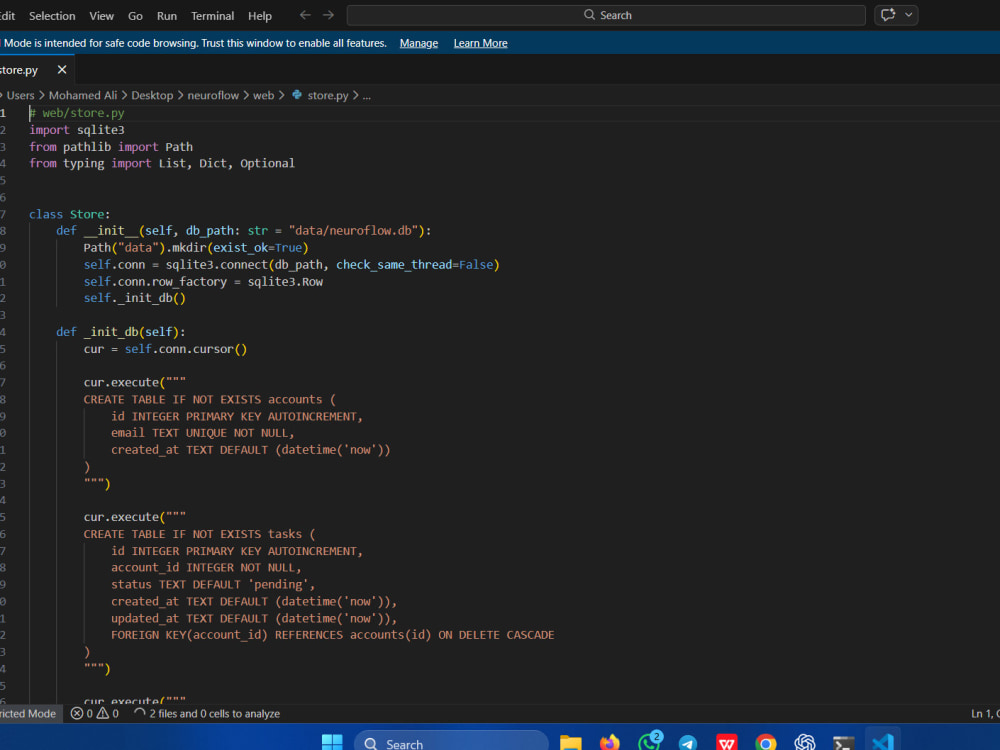
Task: Click the Python file icon in breadcrumb
Action: click(x=297, y=95)
